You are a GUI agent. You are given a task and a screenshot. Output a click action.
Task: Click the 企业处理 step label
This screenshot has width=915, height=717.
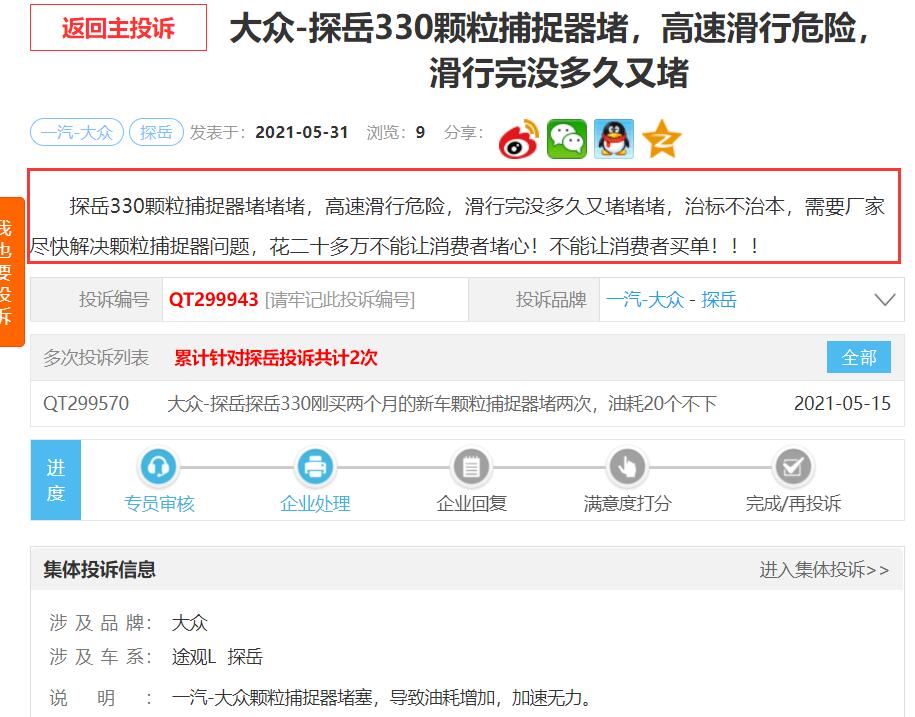(315, 503)
